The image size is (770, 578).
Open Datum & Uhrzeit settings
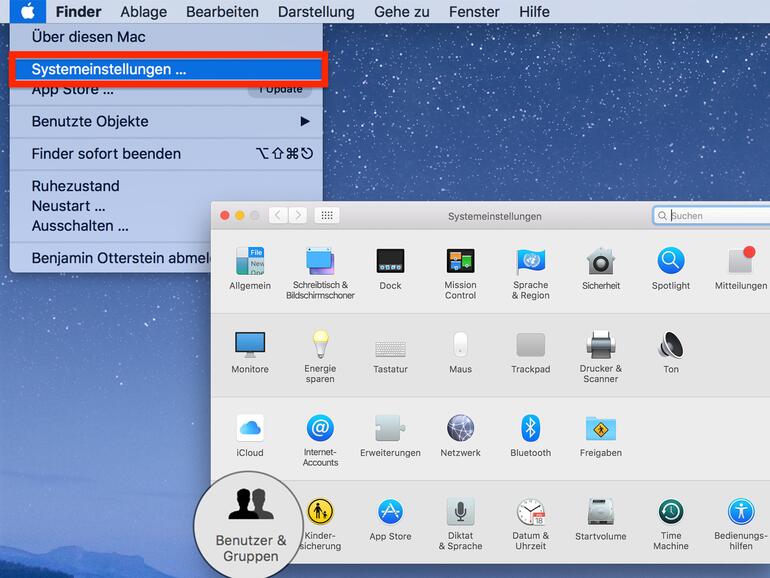[530, 523]
